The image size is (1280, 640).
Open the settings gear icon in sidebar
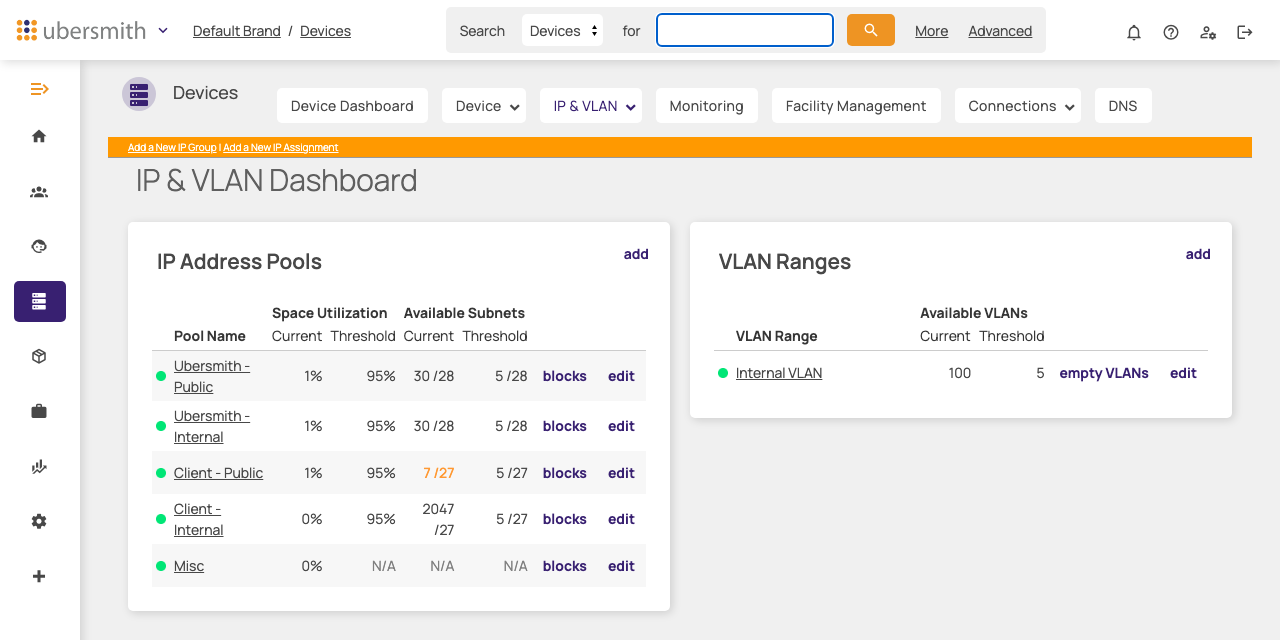point(39,521)
